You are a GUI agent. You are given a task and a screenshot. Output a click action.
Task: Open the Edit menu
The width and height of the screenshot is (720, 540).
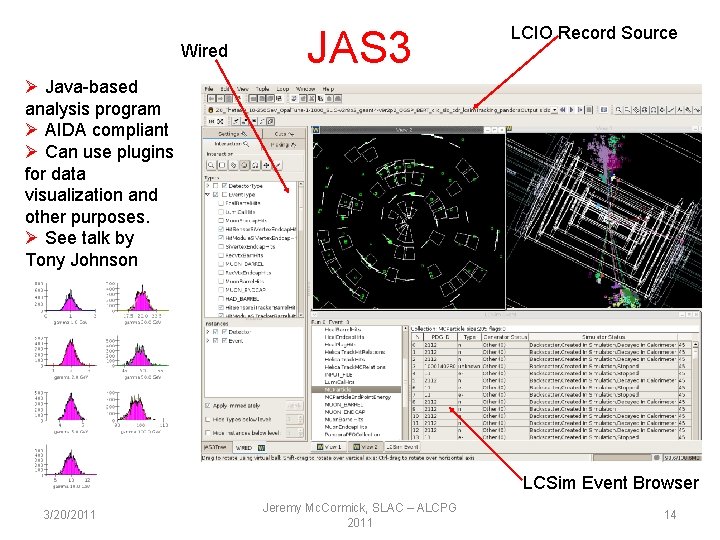(225, 89)
